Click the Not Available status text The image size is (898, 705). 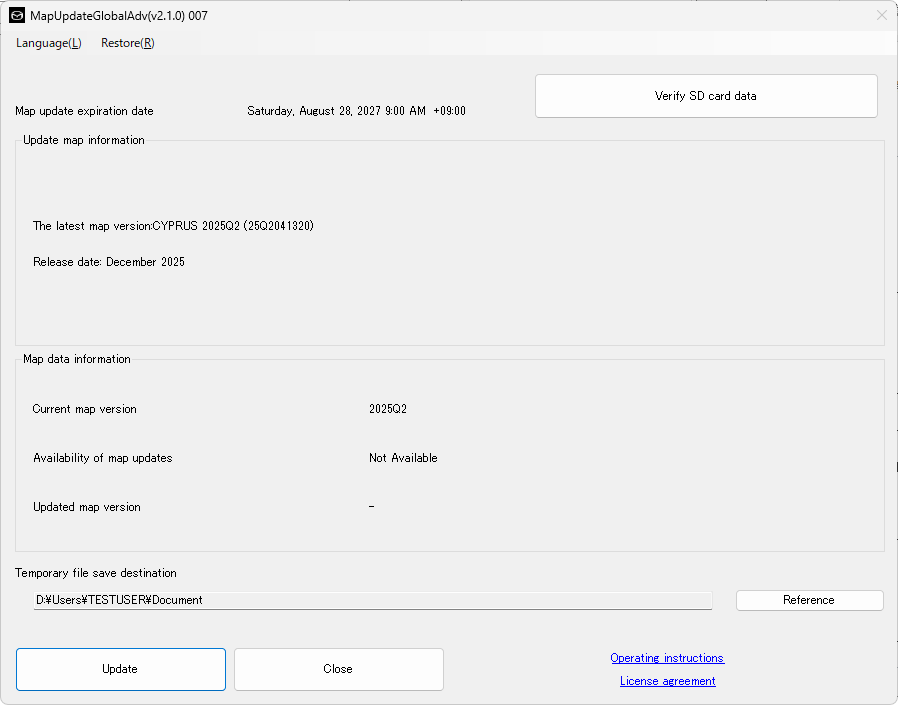pyautogui.click(x=403, y=458)
